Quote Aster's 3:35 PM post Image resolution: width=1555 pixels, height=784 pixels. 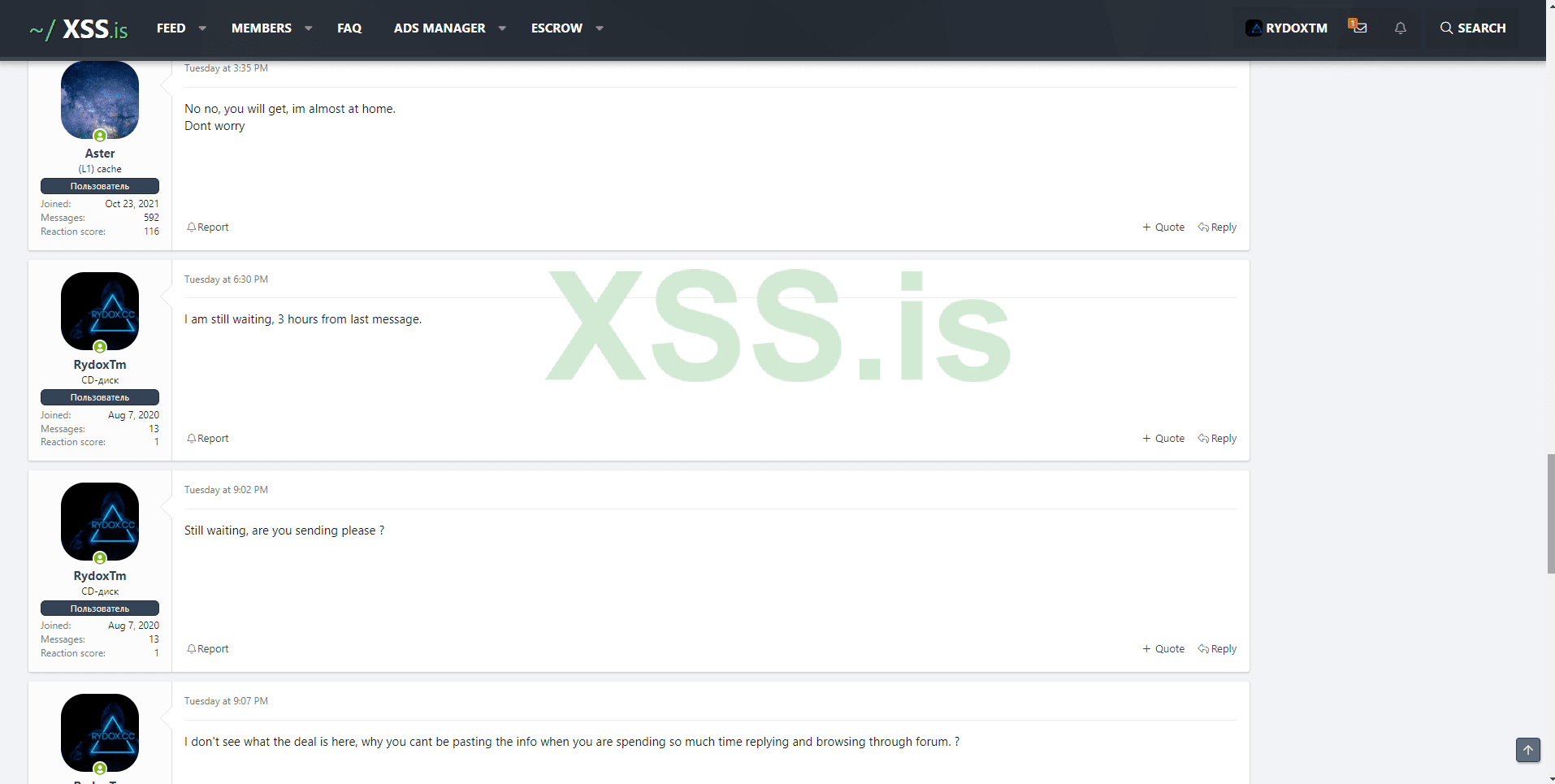pos(1163,227)
